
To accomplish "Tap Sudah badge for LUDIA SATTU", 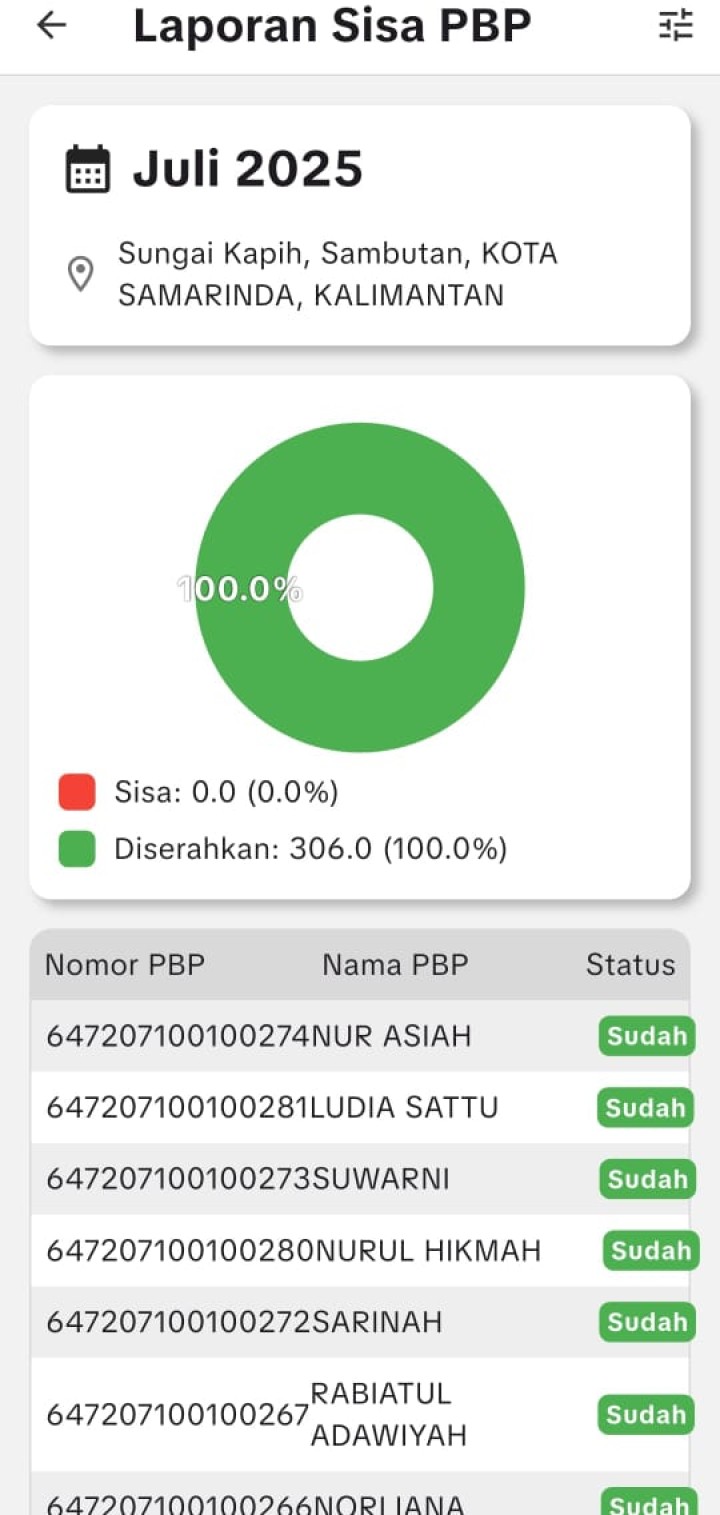I will click(x=645, y=1108).
